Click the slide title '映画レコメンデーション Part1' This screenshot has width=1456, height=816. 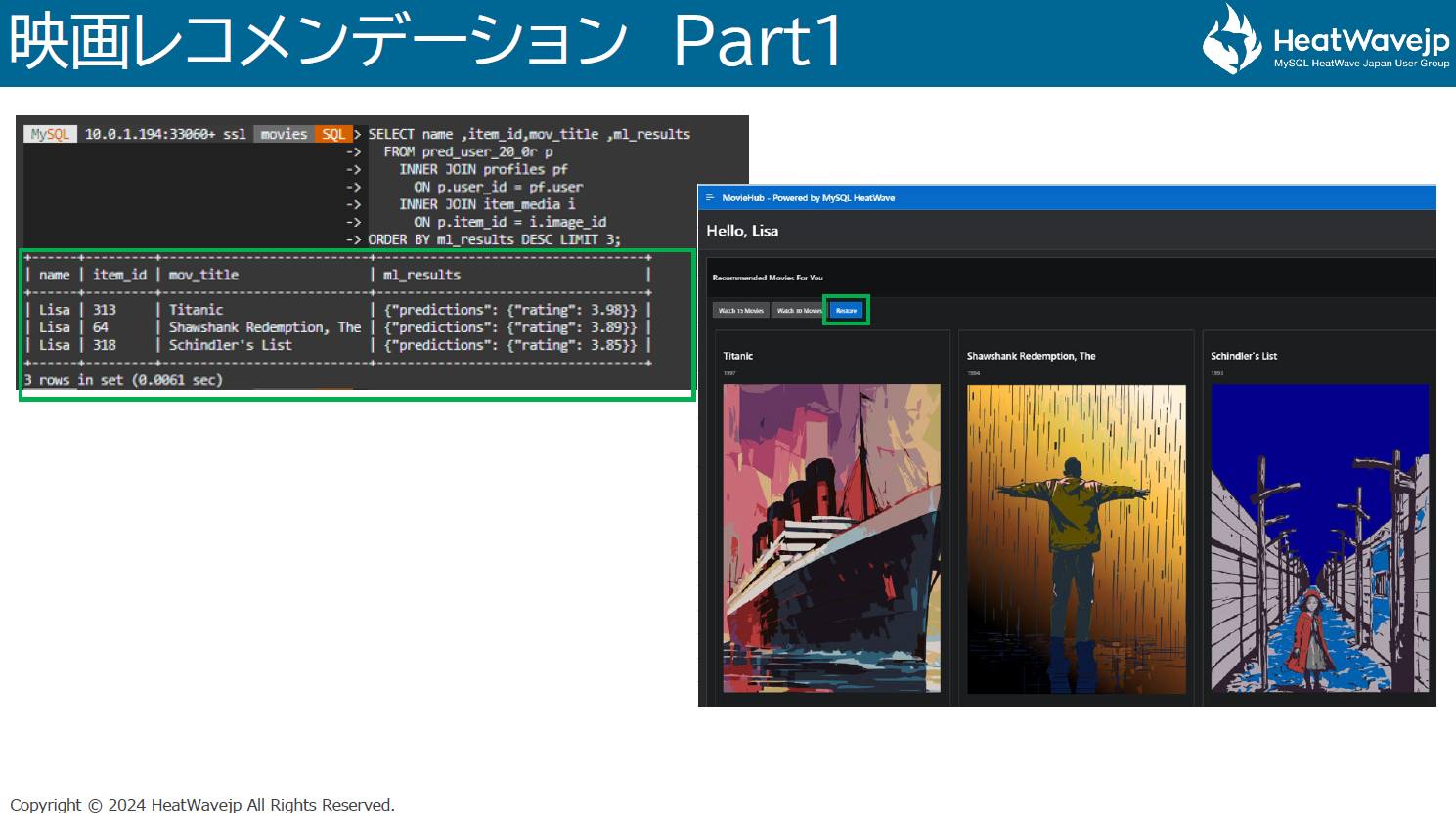[426, 41]
